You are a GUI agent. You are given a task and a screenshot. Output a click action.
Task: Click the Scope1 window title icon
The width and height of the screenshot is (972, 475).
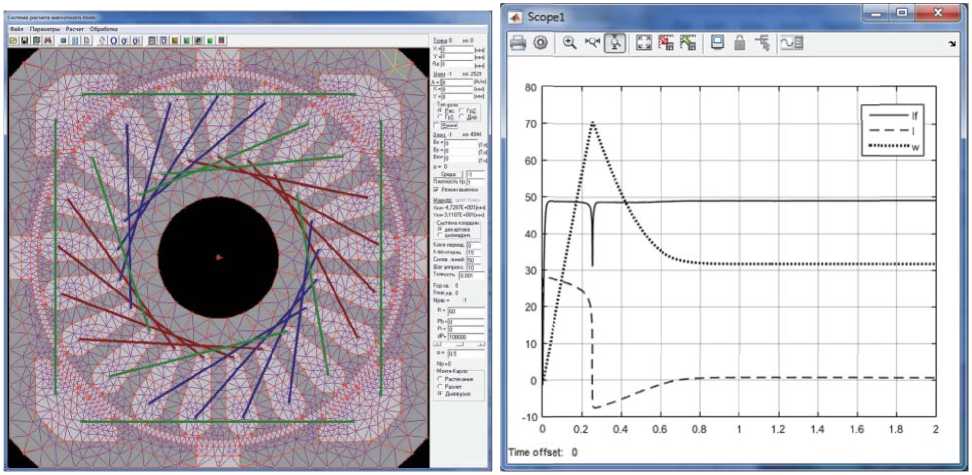click(x=514, y=17)
